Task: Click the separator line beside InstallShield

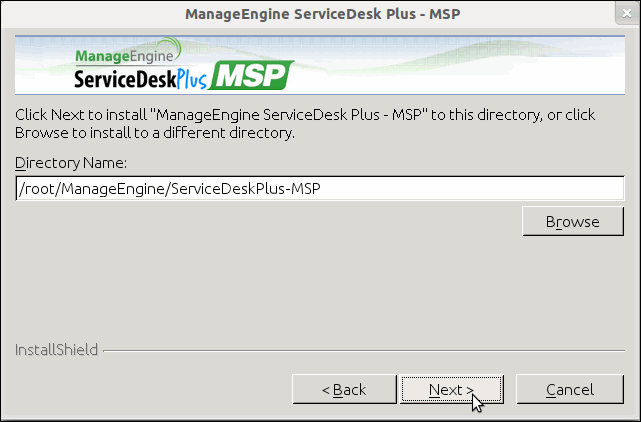Action: point(360,351)
